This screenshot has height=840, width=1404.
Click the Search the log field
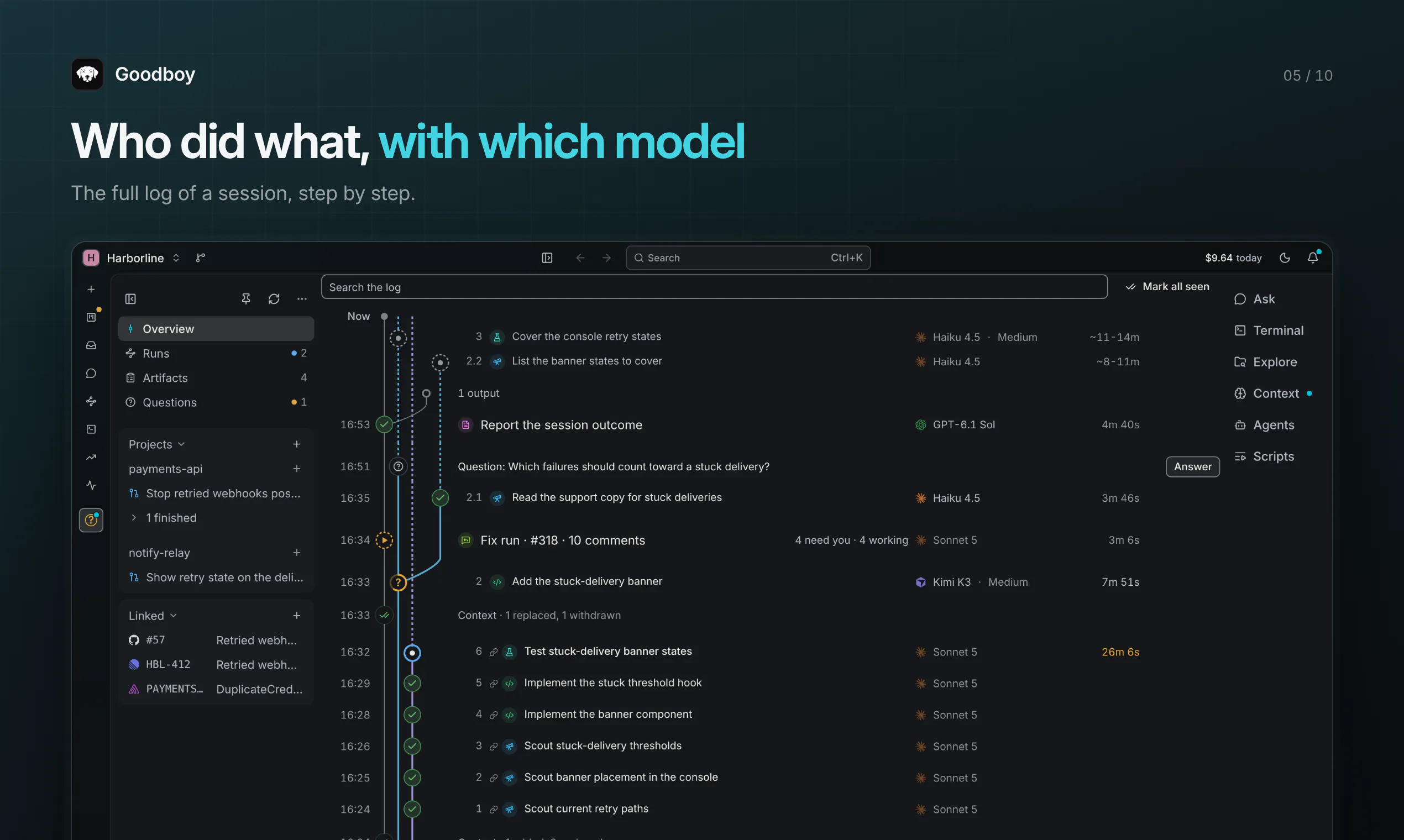click(x=715, y=287)
